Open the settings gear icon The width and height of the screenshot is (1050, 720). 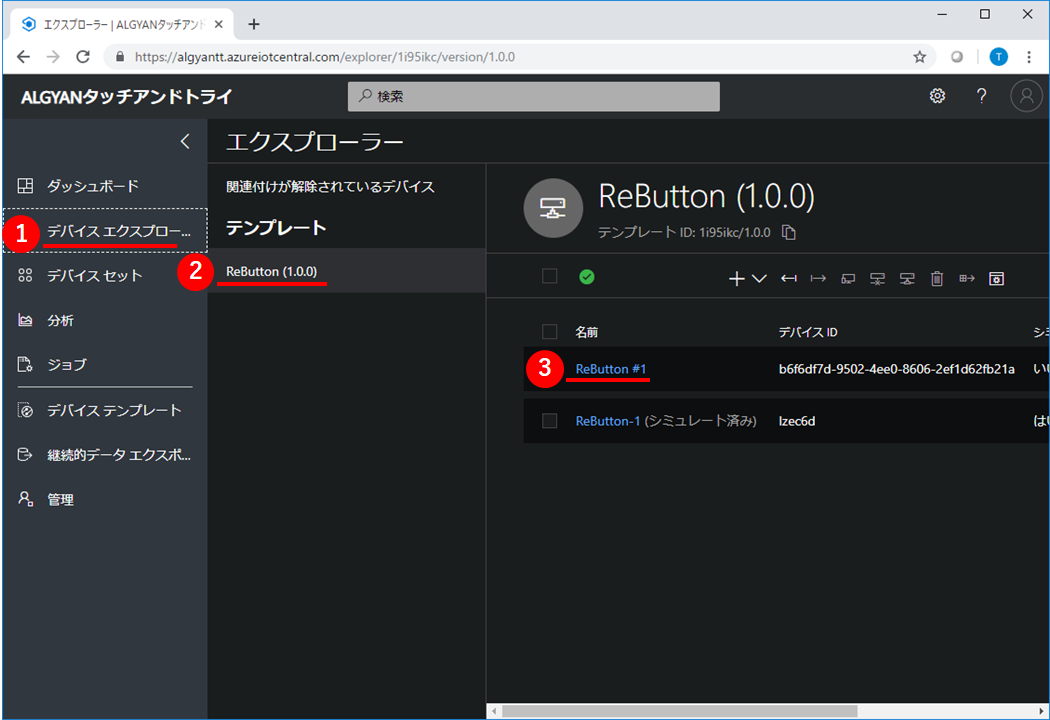point(938,96)
